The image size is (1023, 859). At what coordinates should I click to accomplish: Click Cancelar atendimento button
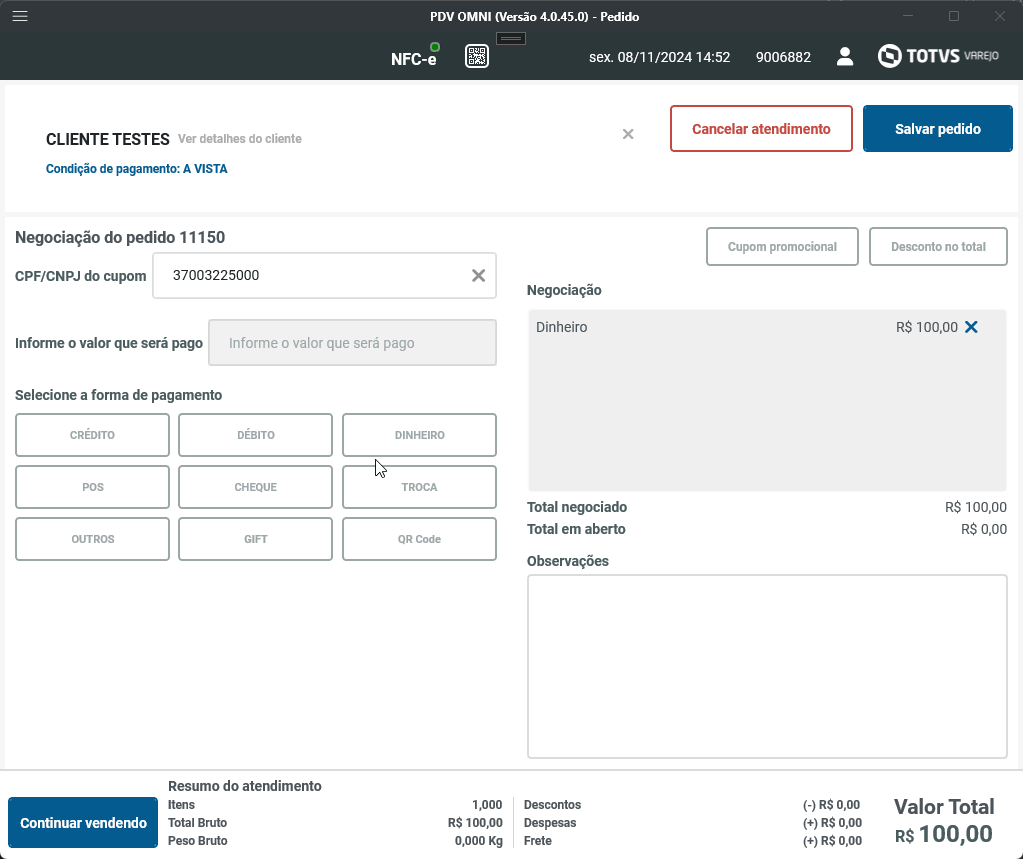(x=761, y=128)
